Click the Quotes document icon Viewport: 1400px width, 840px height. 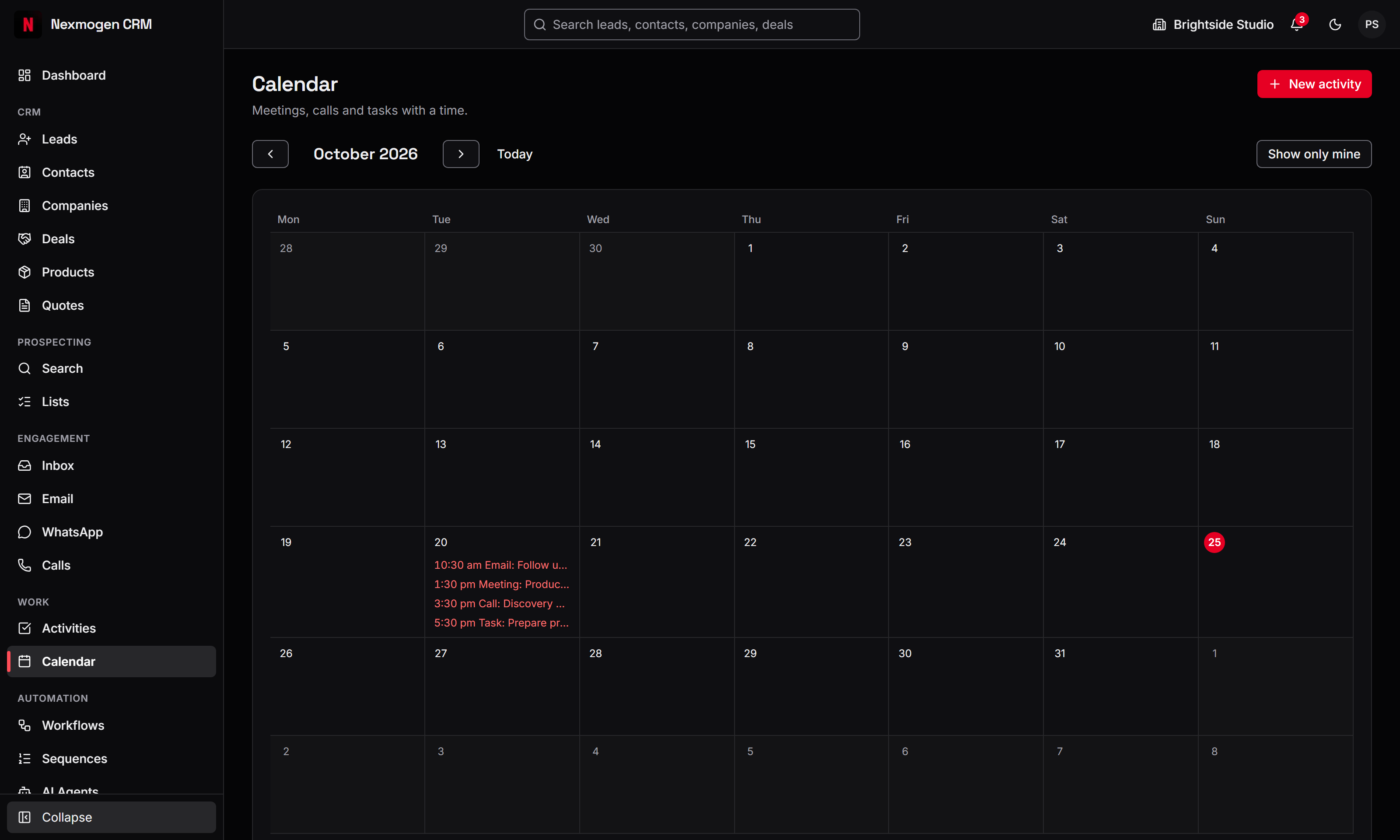click(24, 306)
